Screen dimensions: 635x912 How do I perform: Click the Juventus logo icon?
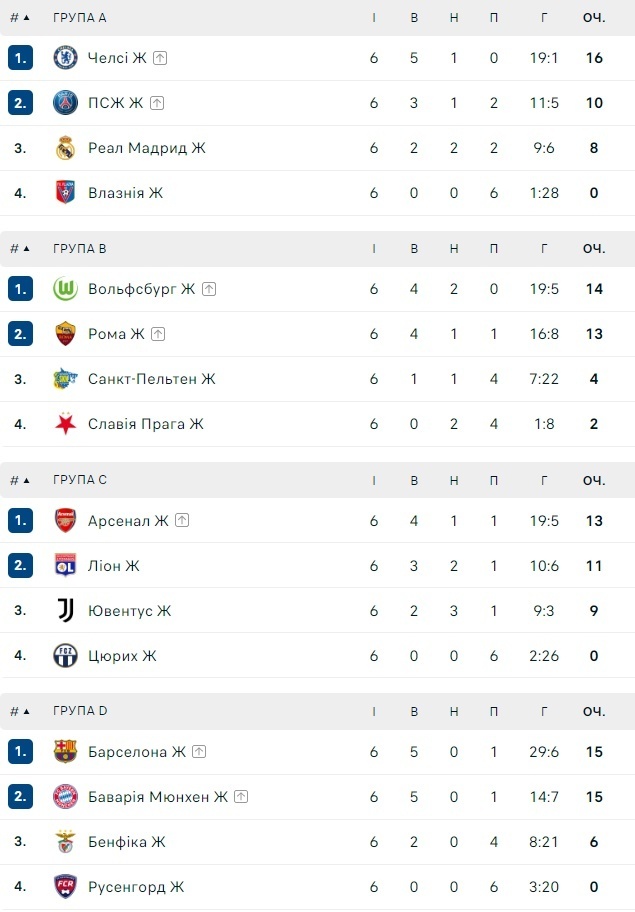65,610
